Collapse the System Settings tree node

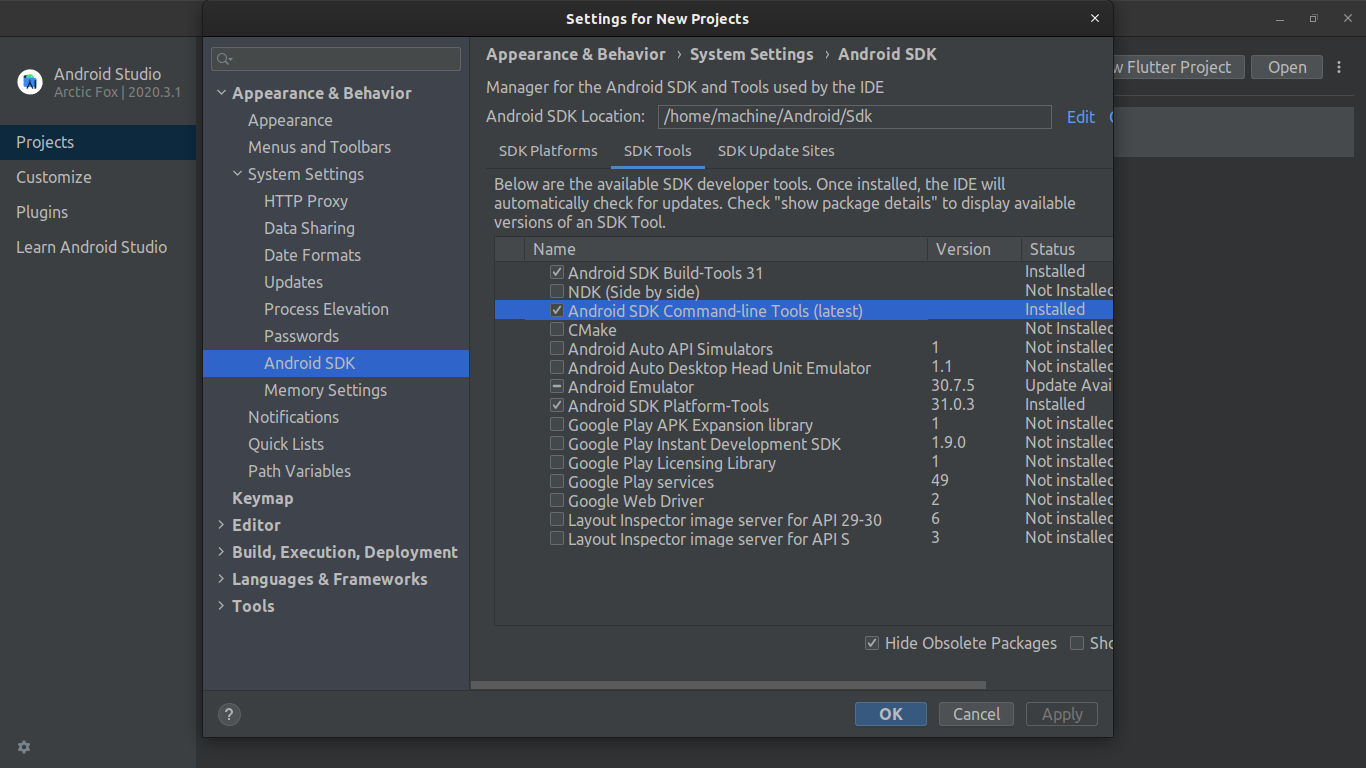[x=237, y=174]
